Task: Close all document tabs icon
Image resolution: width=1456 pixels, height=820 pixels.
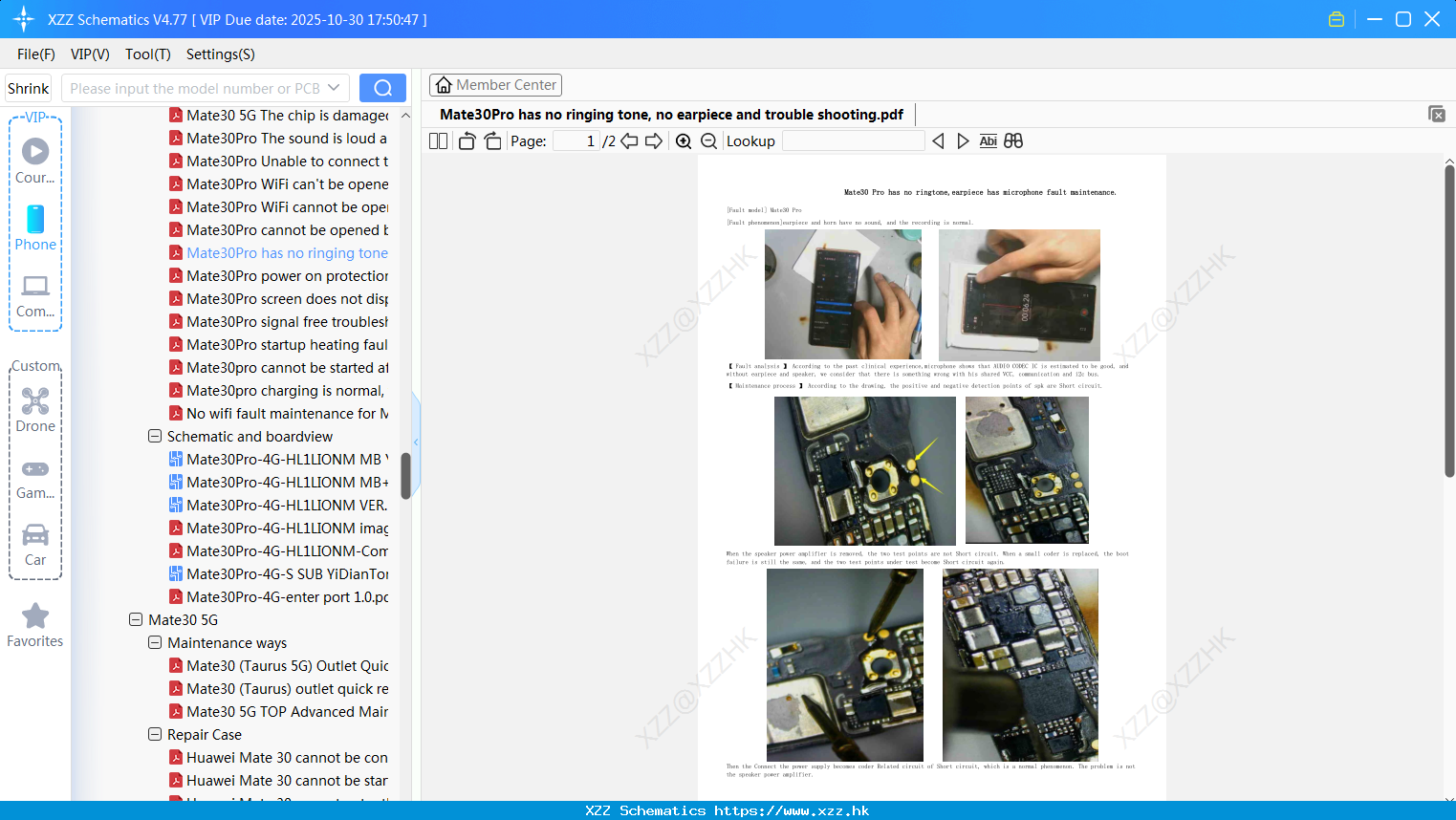Action: [1436, 114]
